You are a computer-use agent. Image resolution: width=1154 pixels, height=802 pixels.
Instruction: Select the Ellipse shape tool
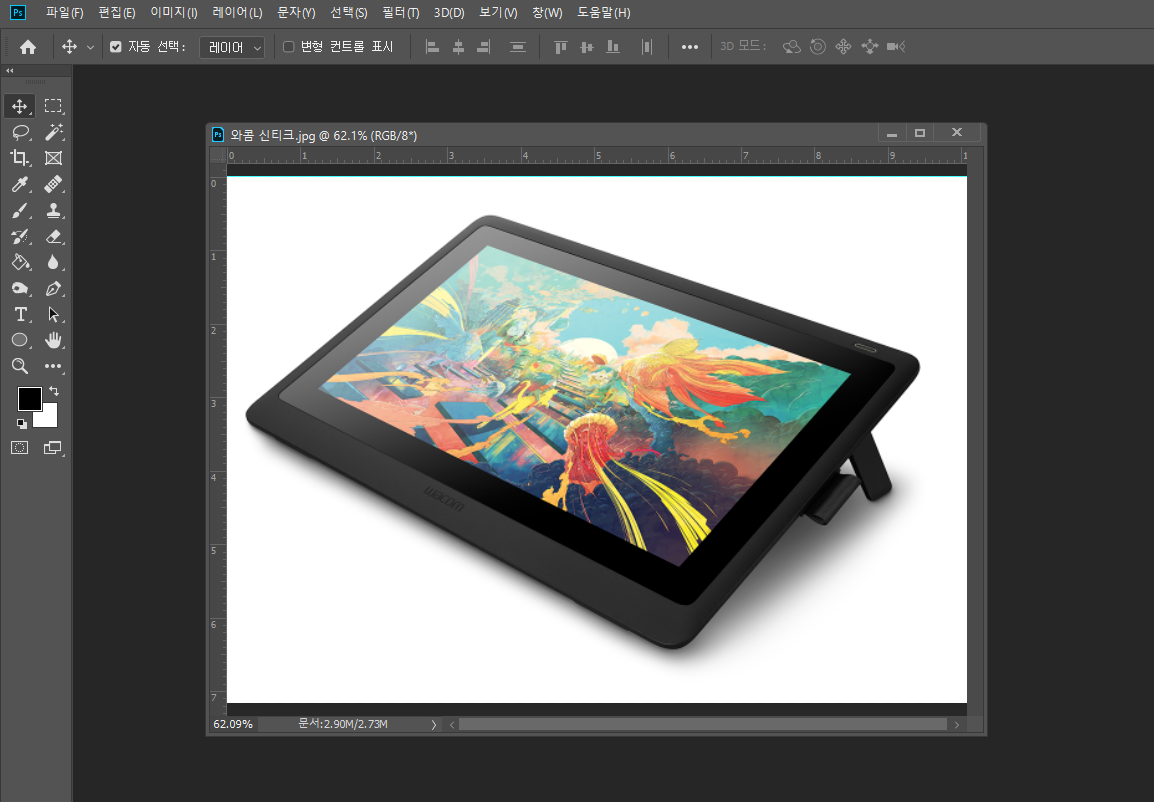[20, 340]
